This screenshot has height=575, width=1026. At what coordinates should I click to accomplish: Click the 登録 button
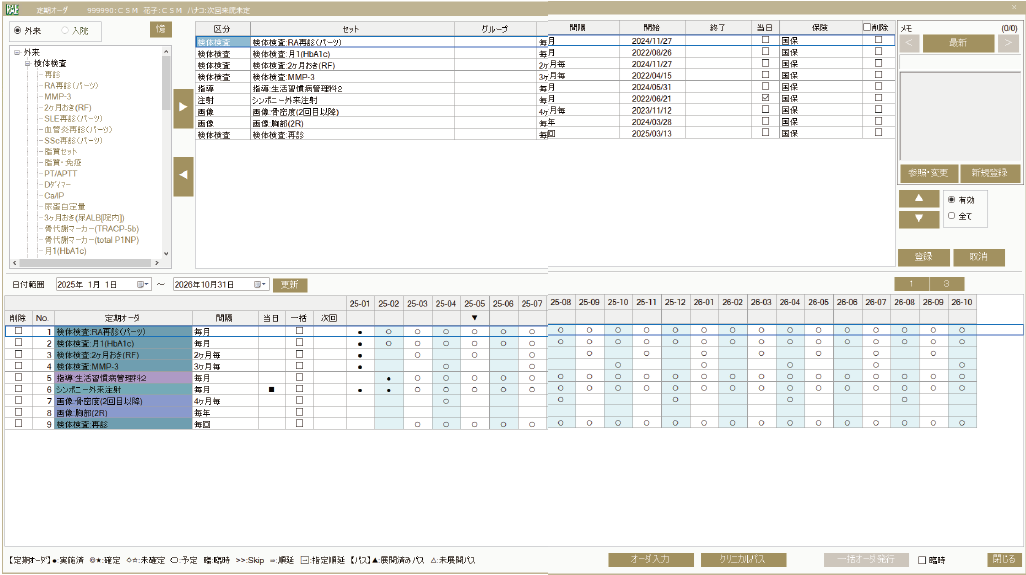point(923,257)
